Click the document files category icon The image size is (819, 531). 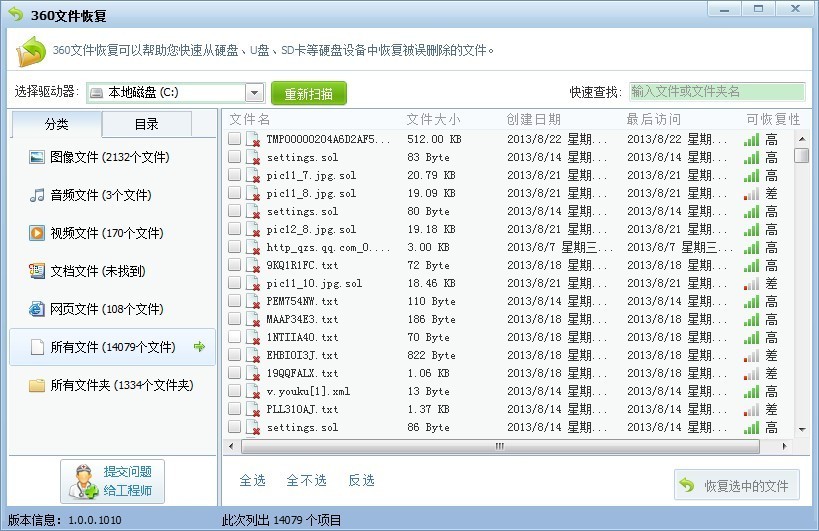click(37, 271)
